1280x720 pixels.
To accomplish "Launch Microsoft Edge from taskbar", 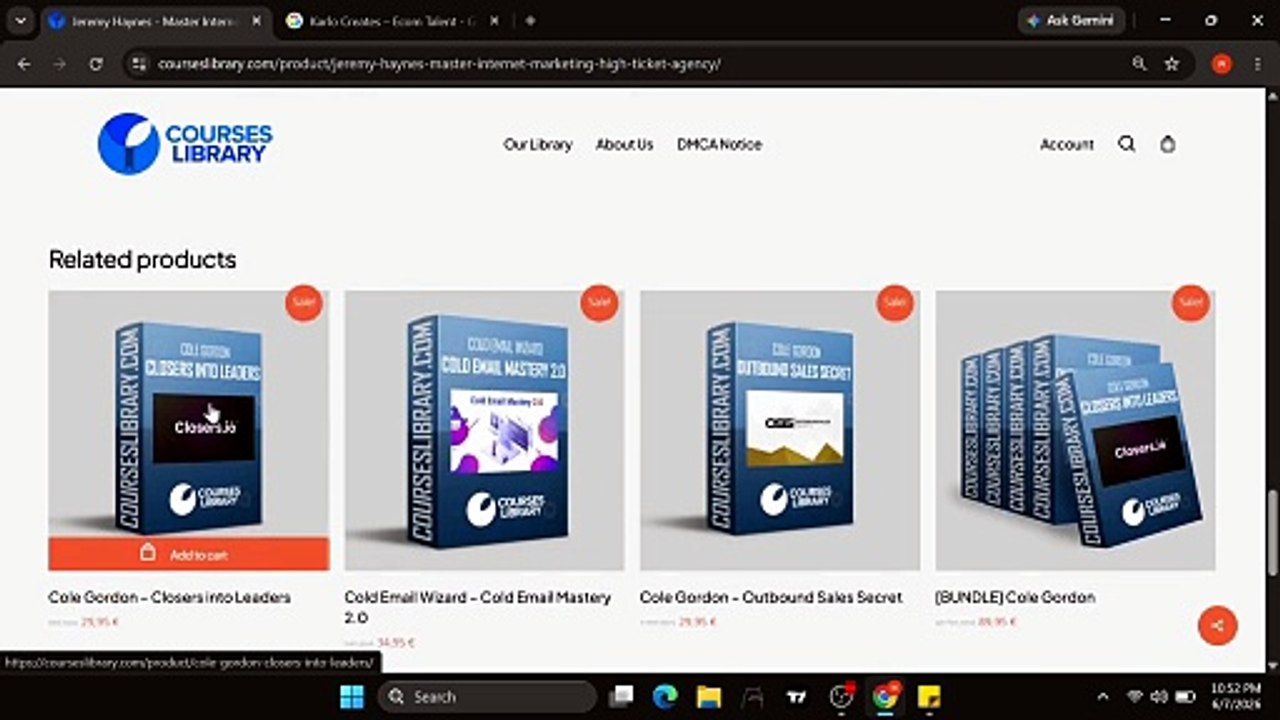I will pos(665,696).
